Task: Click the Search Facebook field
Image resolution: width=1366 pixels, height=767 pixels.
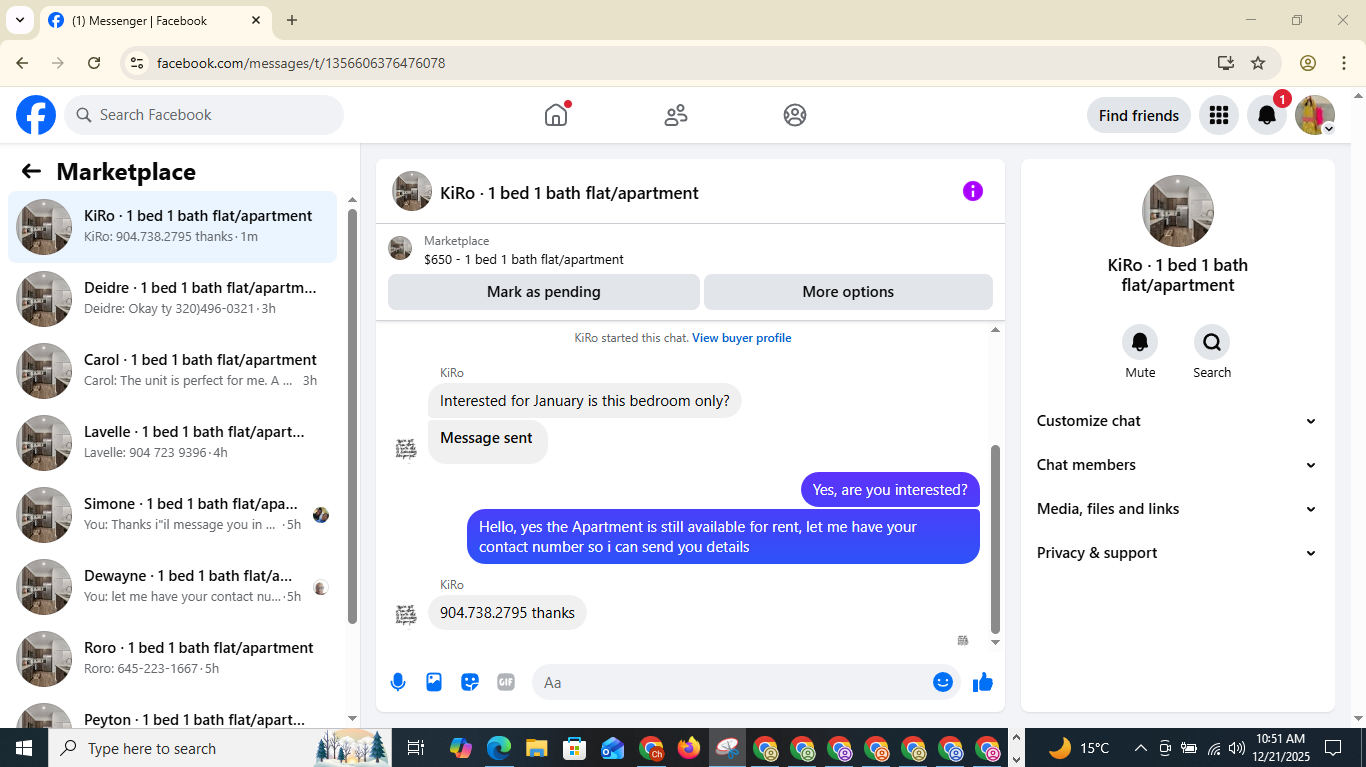Action: (204, 115)
